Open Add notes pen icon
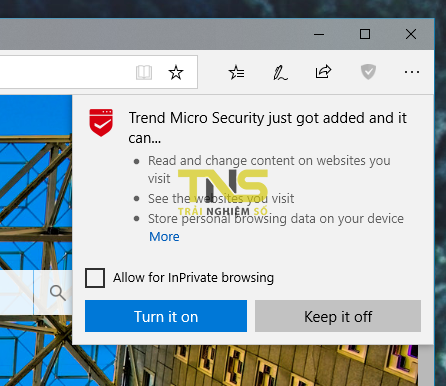 click(x=280, y=72)
